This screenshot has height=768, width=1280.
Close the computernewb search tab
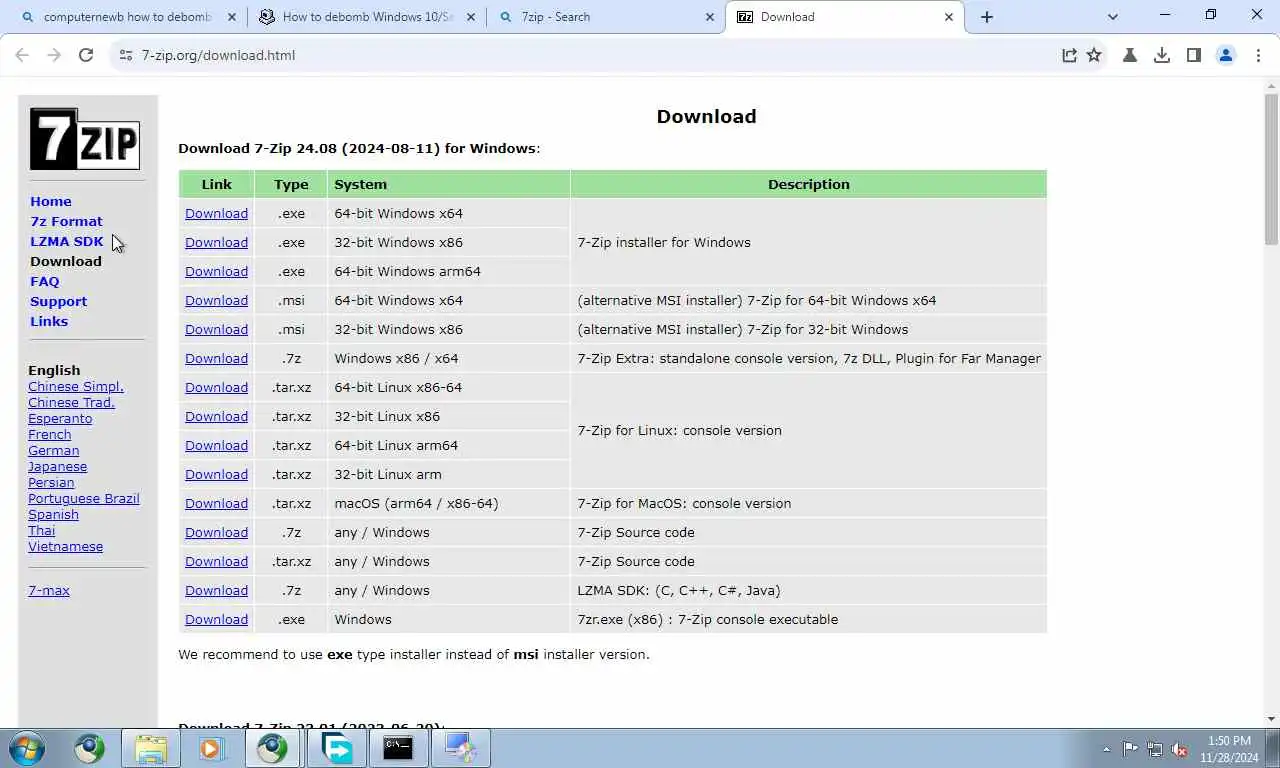pos(232,17)
